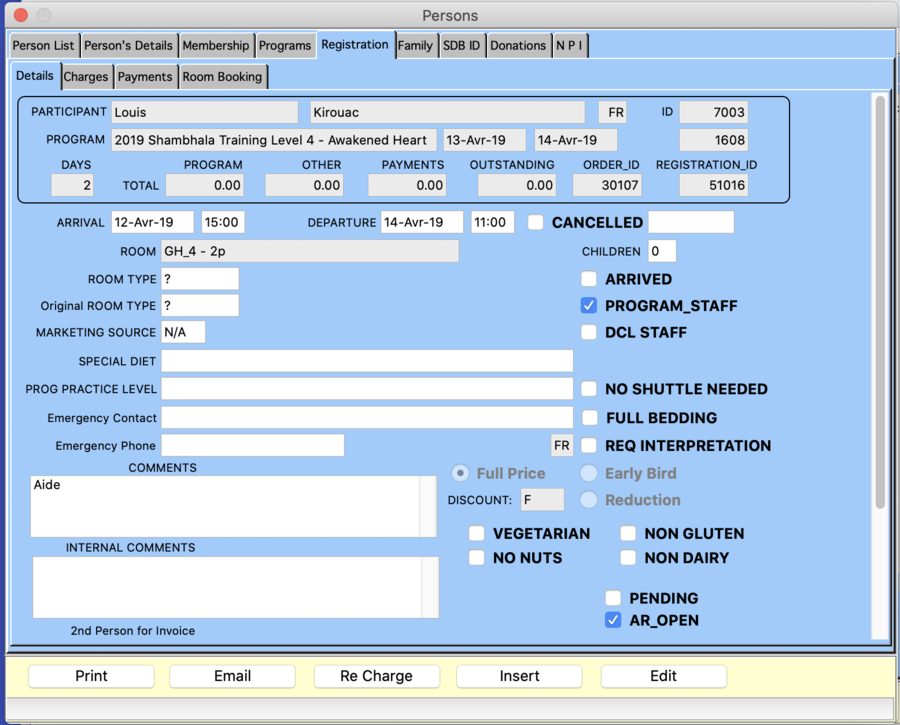Choose the Reduction price option
Image resolution: width=900 pixels, height=725 pixels.
[x=588, y=500]
